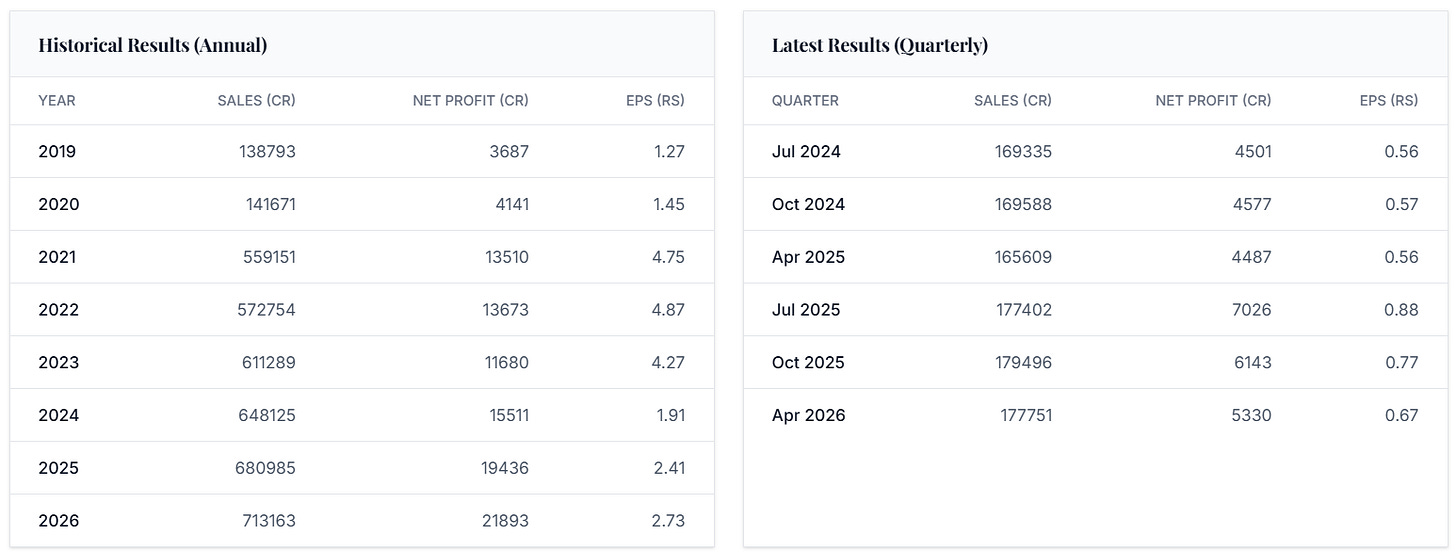Select the 2024 EPS value 1.91
This screenshot has height=552, width=1456.
[x=669, y=415]
